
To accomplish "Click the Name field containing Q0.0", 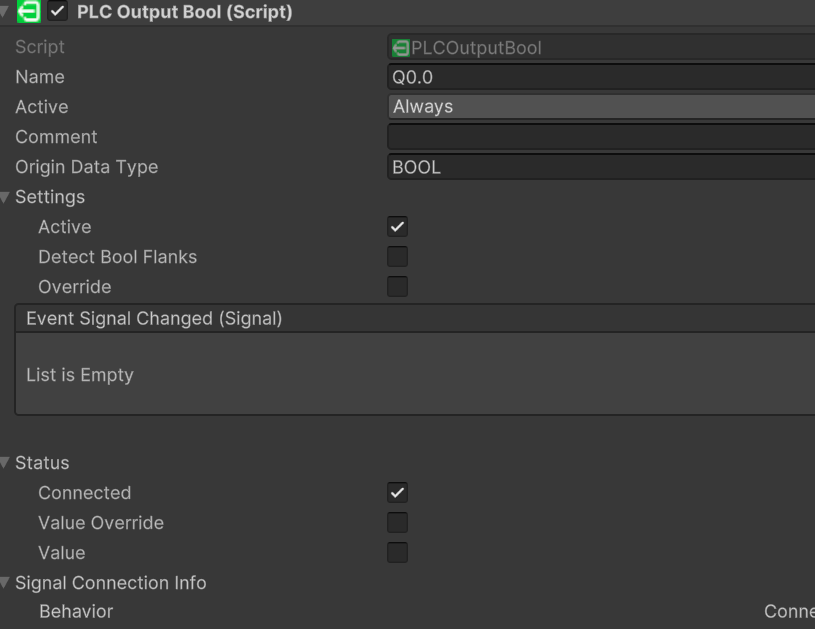I will pyautogui.click(x=601, y=77).
